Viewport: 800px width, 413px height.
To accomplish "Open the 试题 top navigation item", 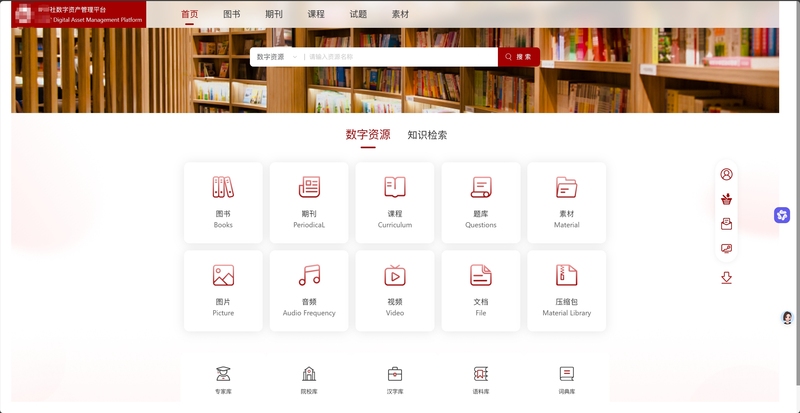I will (x=358, y=14).
